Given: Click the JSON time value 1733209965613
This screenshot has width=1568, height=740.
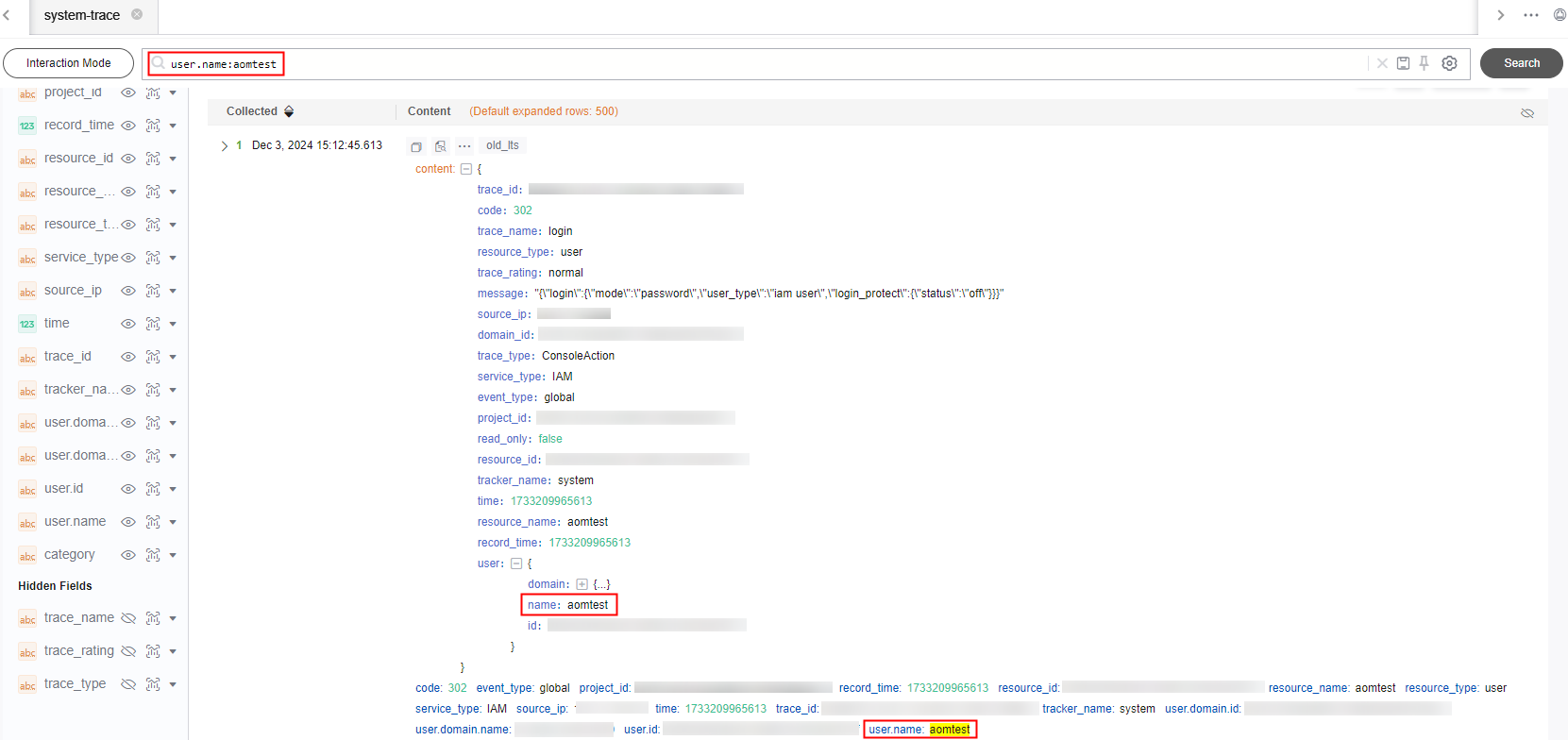Looking at the screenshot, I should (551, 501).
